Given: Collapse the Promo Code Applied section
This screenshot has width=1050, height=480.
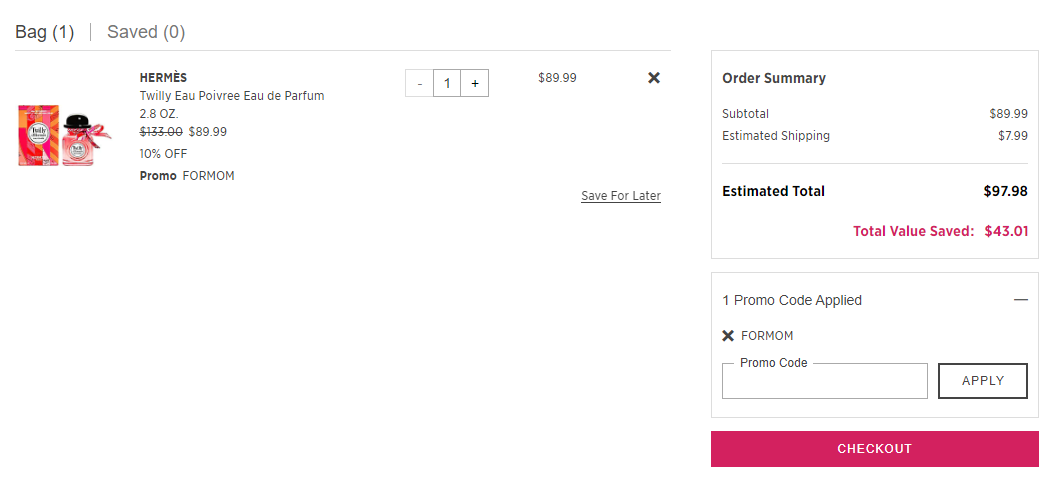Looking at the screenshot, I should click(1021, 300).
